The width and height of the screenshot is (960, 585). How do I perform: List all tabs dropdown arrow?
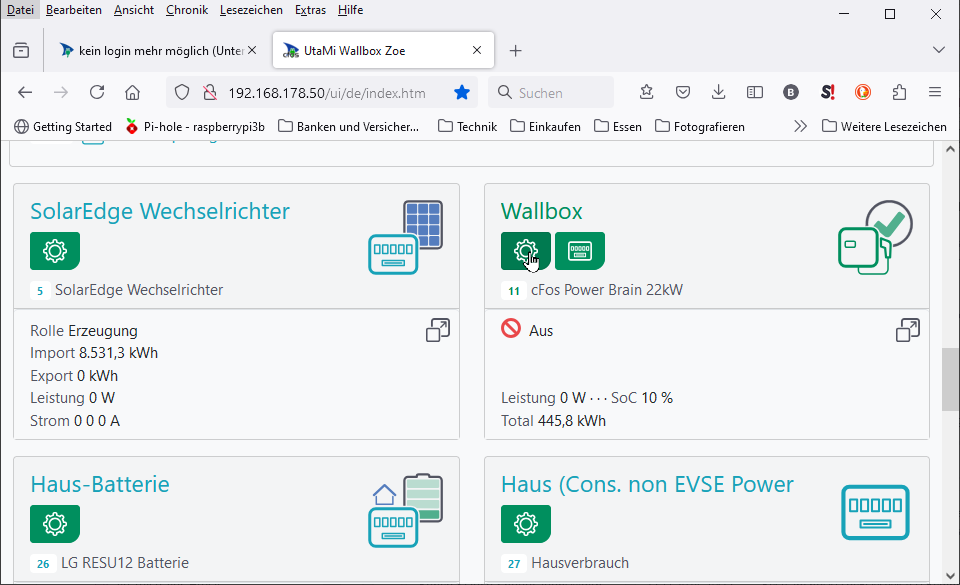pyautogui.click(x=939, y=50)
